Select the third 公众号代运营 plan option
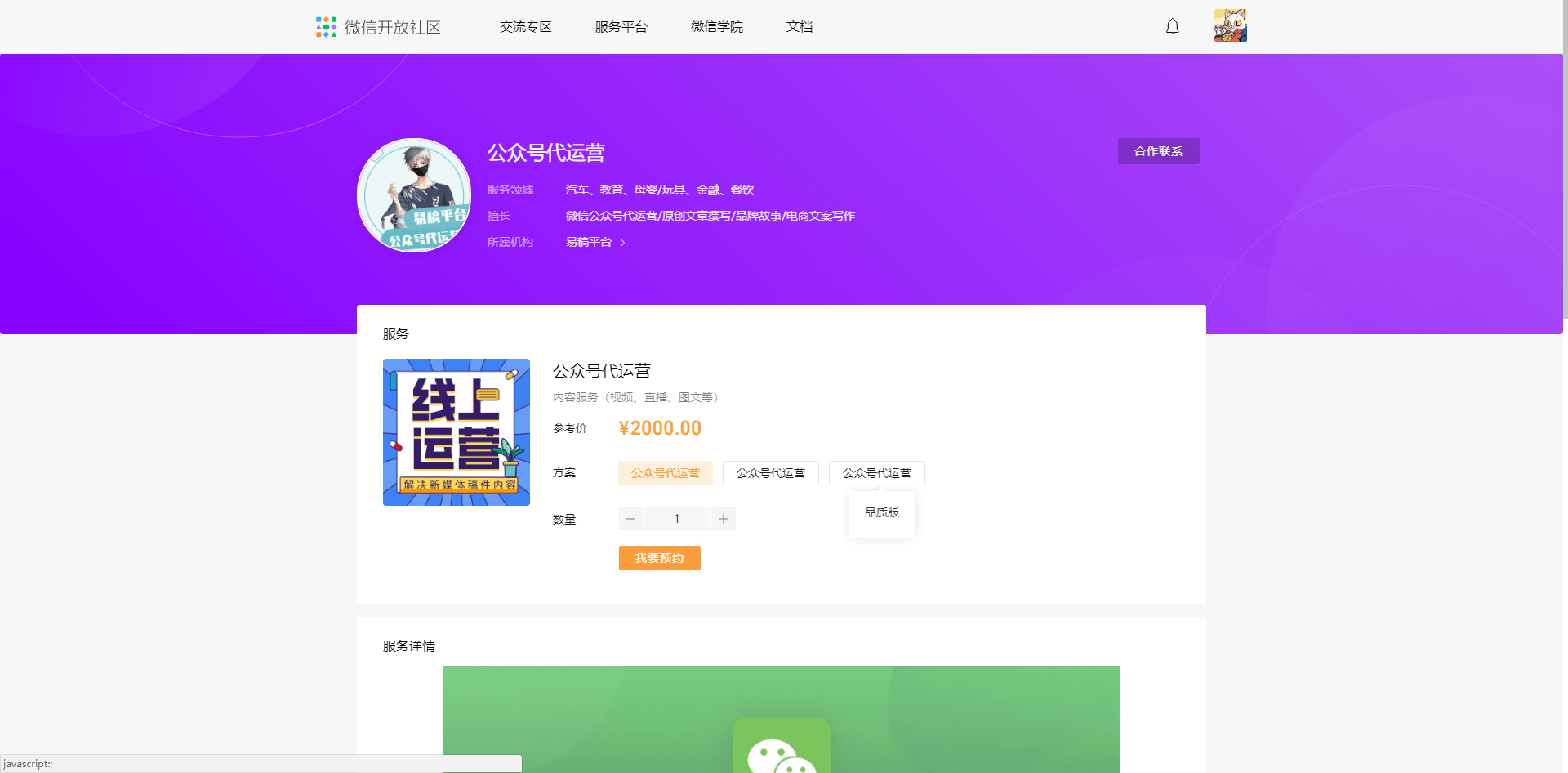This screenshot has height=773, width=1568. pyautogui.click(x=877, y=473)
